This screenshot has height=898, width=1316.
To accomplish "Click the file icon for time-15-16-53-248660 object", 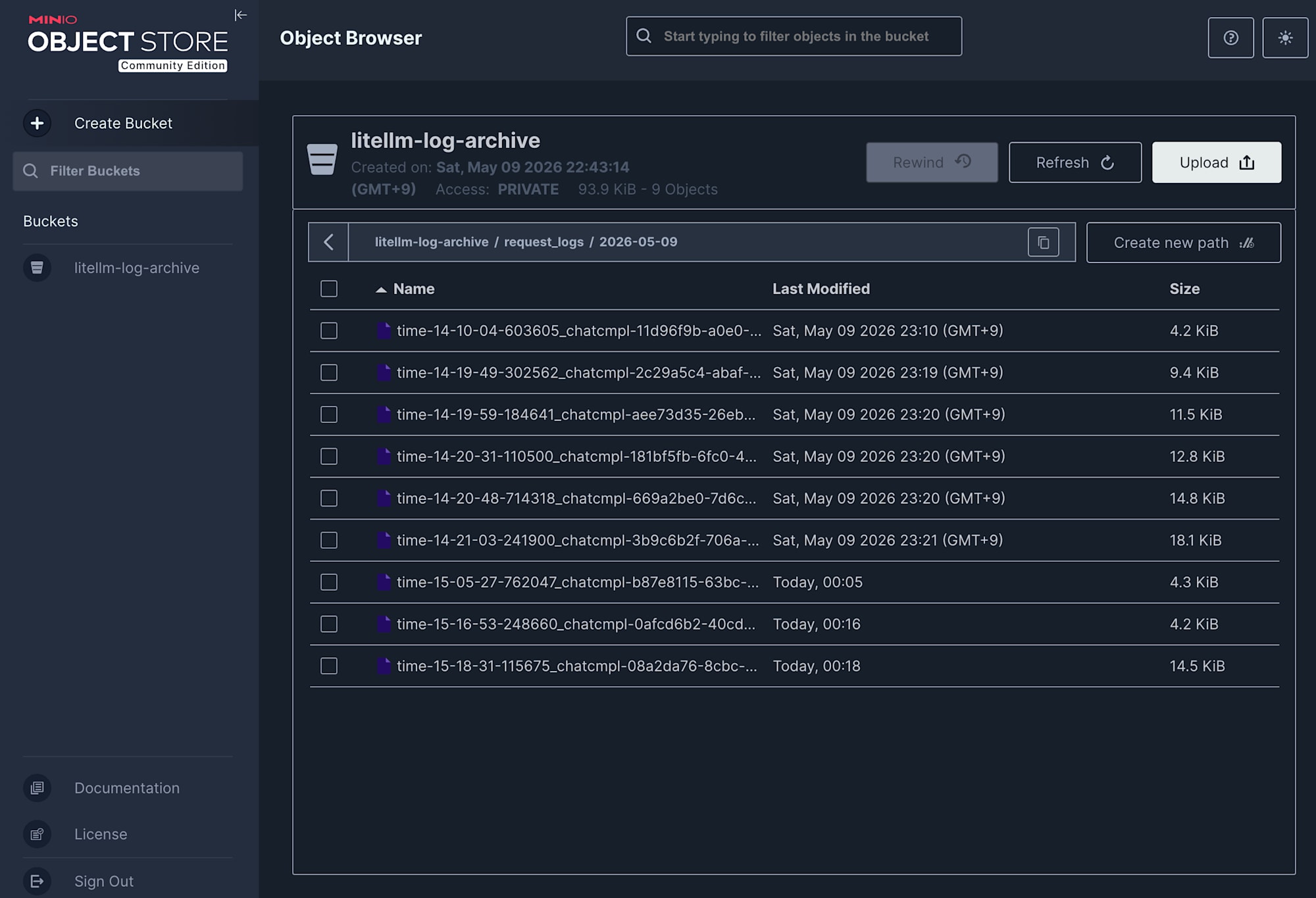I will (384, 624).
